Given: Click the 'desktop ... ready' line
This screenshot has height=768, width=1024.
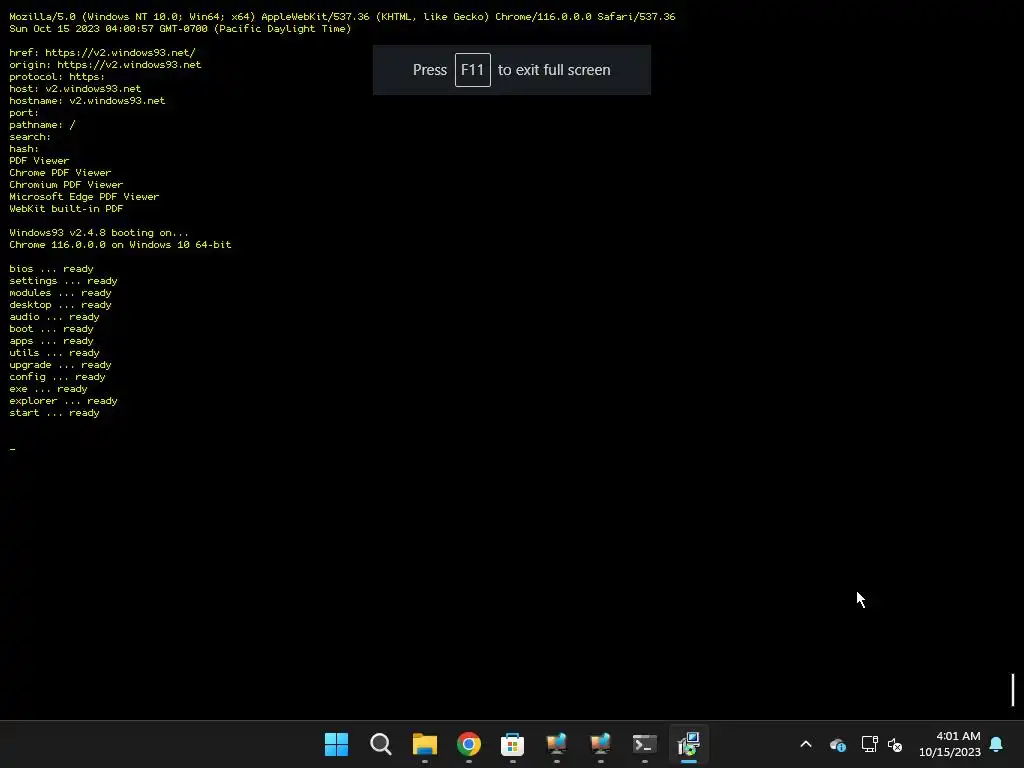Looking at the screenshot, I should tap(60, 305).
